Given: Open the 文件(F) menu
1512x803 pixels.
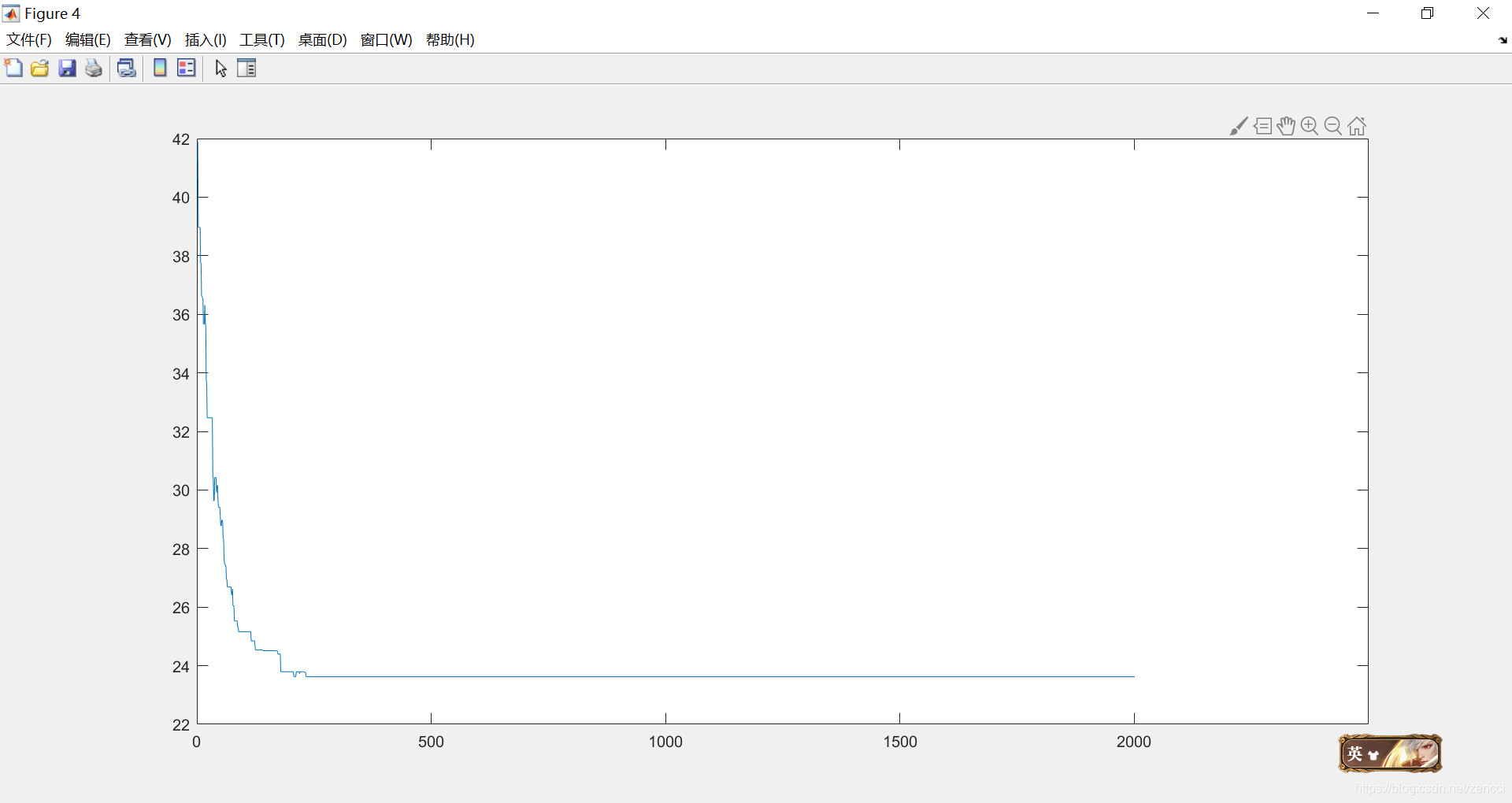Looking at the screenshot, I should point(29,40).
